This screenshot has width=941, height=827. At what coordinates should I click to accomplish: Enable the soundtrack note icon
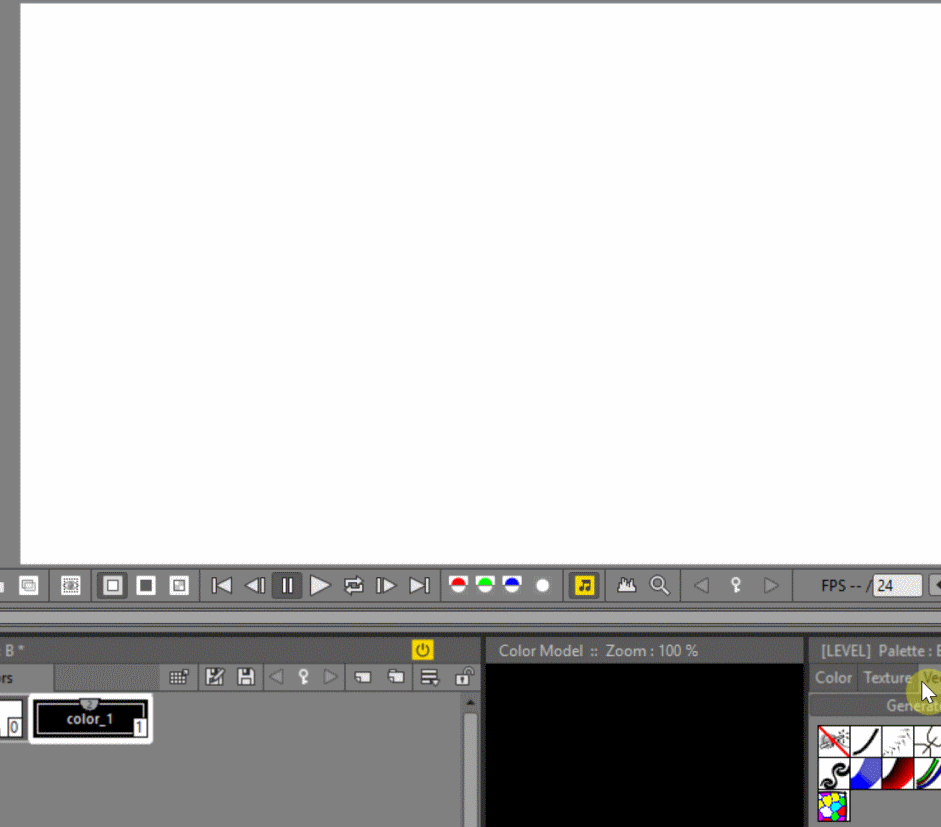pos(585,586)
